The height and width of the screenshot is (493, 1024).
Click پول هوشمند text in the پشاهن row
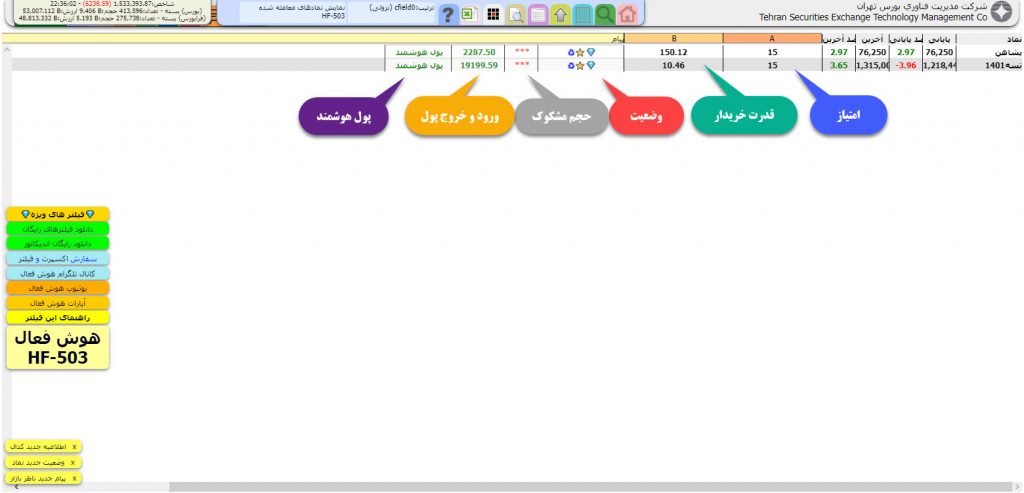[x=419, y=52]
